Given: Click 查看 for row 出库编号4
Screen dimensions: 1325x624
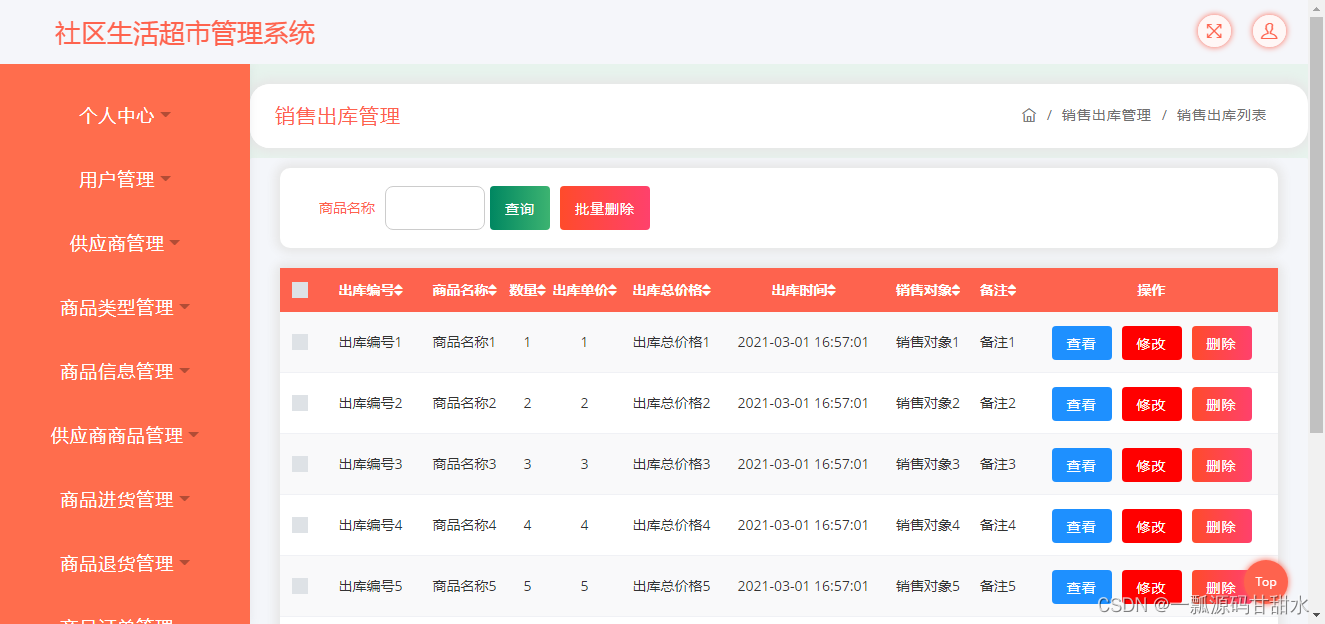Looking at the screenshot, I should 1082,526.
